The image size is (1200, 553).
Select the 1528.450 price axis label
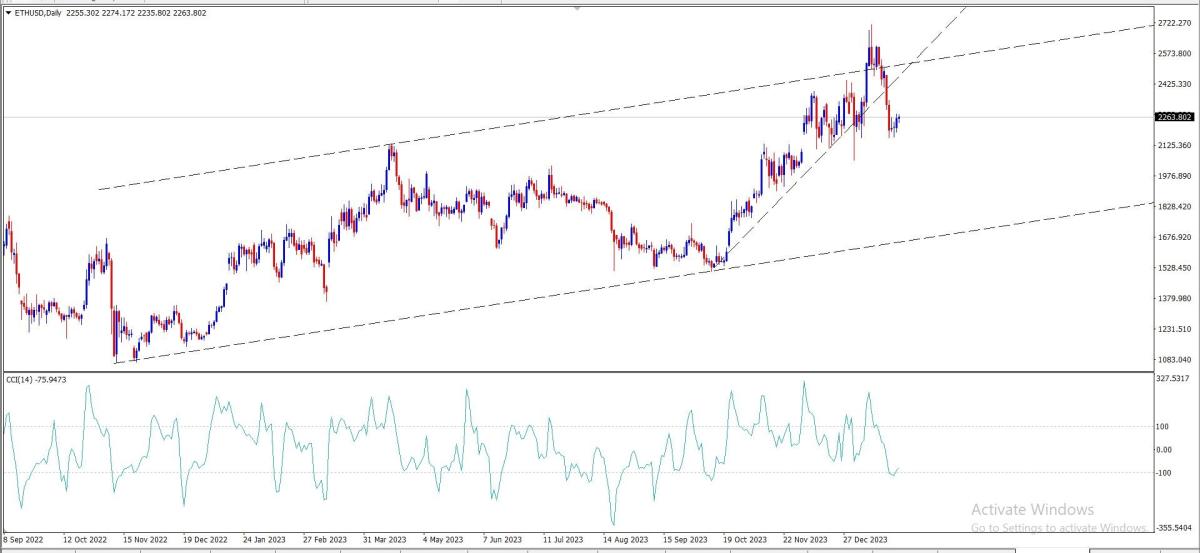(x=1175, y=268)
